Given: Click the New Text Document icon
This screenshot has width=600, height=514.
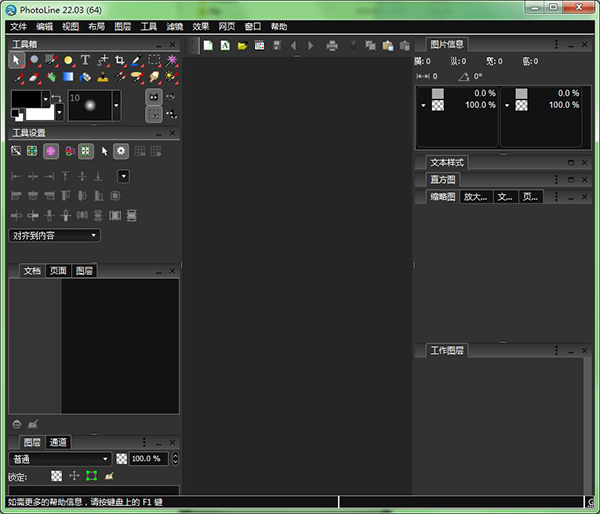Looking at the screenshot, I should 225,46.
